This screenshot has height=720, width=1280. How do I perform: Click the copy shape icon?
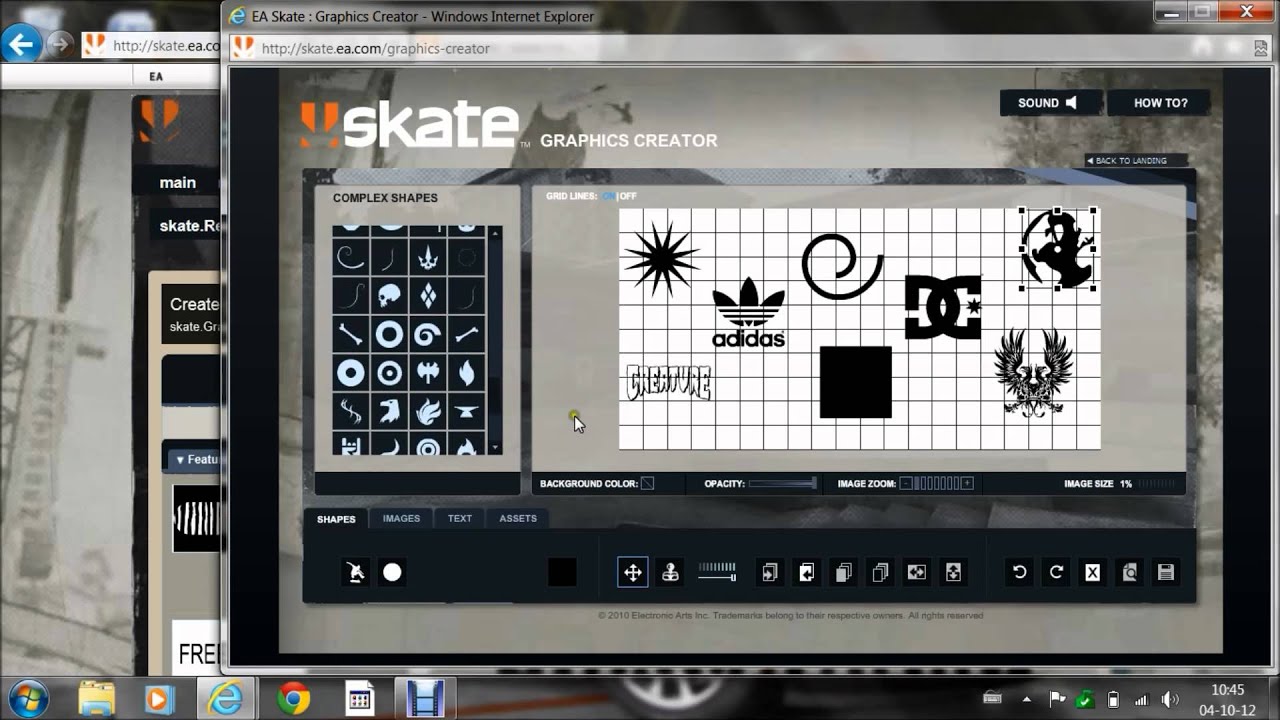[x=843, y=572]
